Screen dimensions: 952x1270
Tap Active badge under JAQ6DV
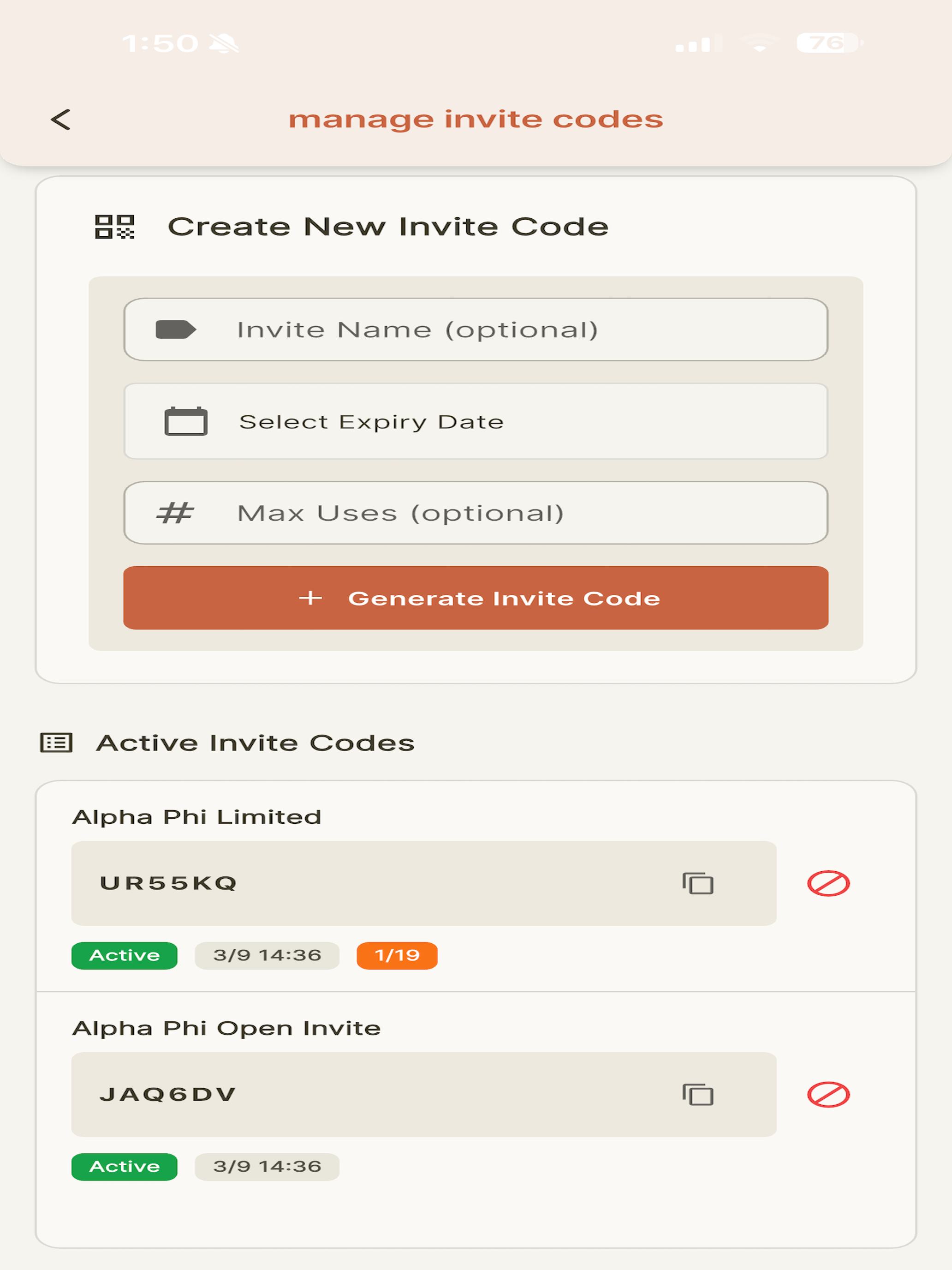[125, 1167]
